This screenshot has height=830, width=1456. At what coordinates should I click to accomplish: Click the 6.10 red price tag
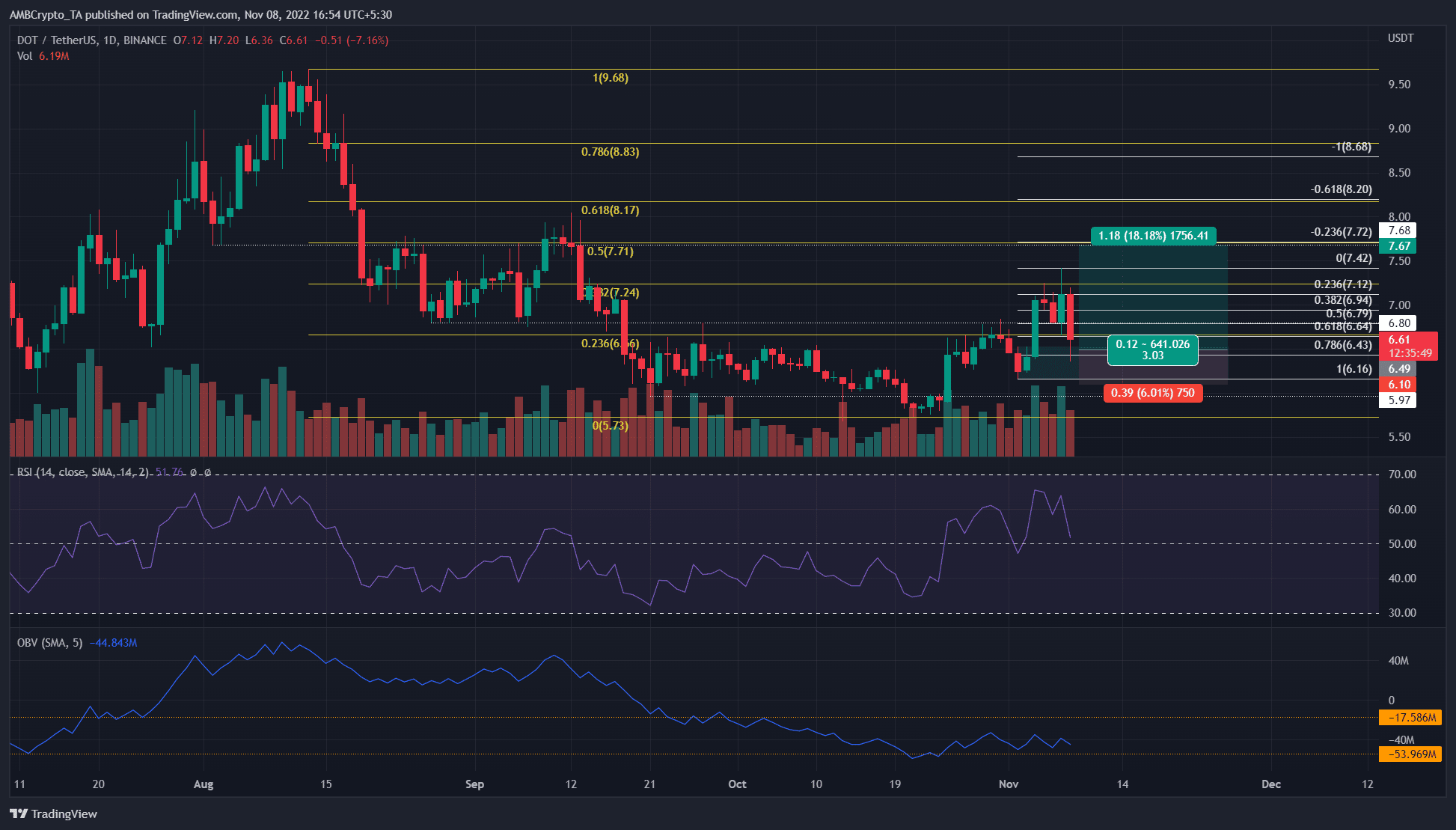1399,385
